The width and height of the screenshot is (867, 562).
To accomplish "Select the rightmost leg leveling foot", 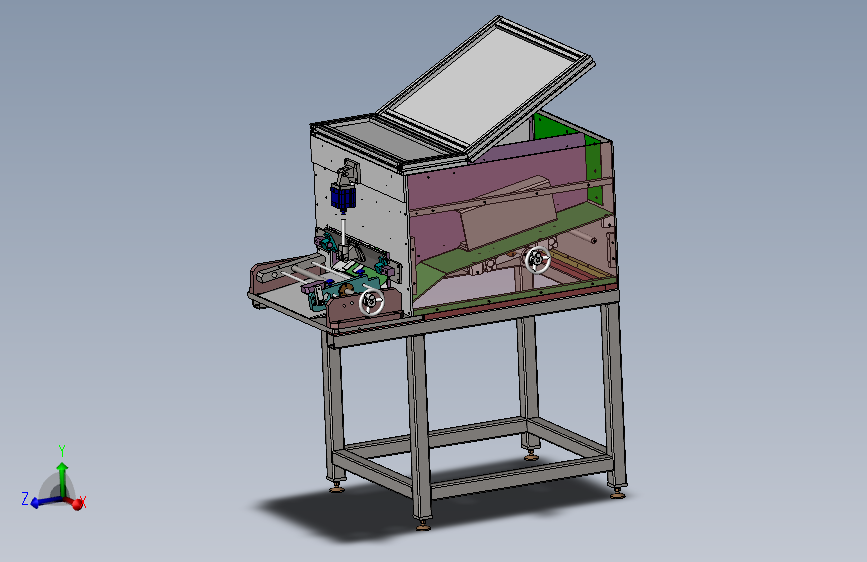I will (x=618, y=492).
